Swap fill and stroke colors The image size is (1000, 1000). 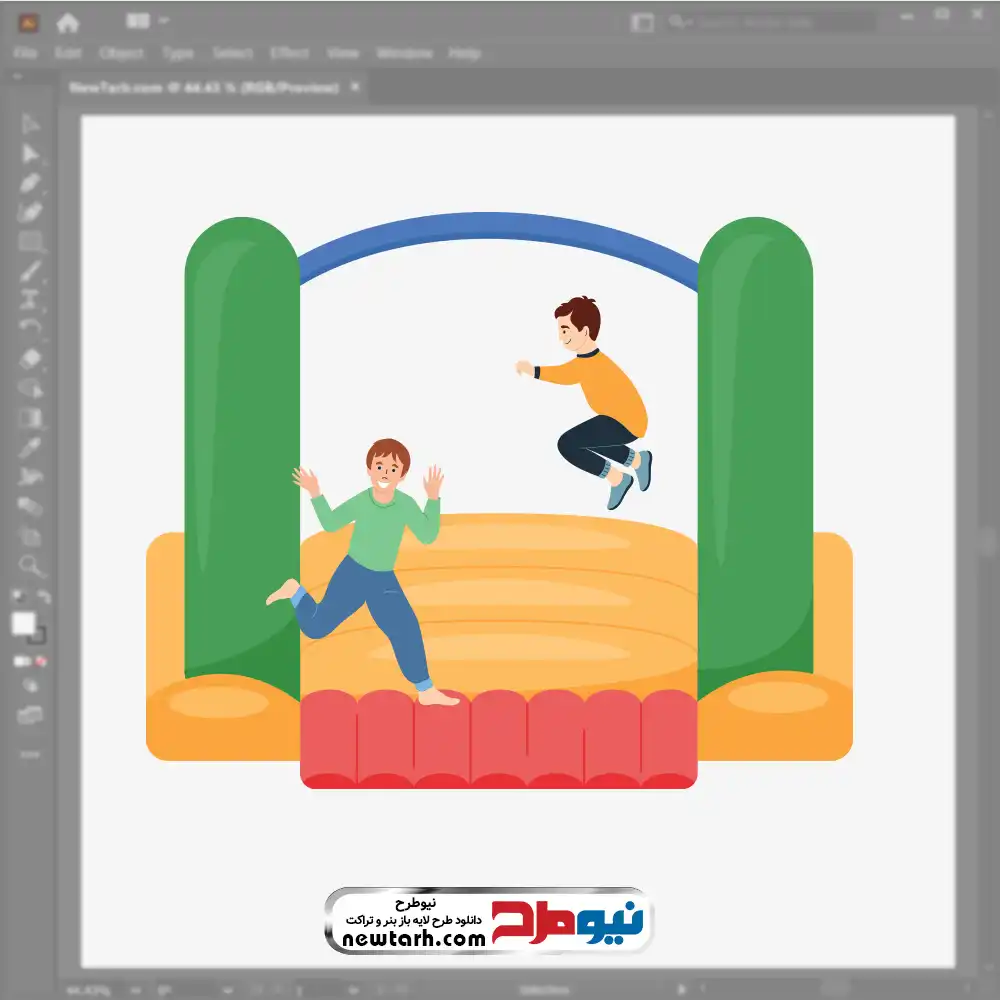coord(43,597)
